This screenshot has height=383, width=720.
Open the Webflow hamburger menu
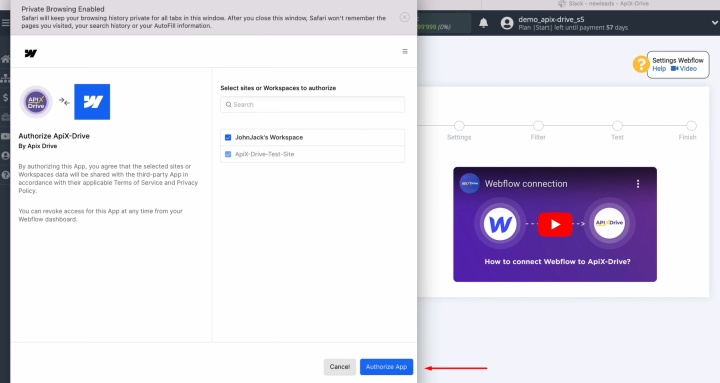(405, 51)
